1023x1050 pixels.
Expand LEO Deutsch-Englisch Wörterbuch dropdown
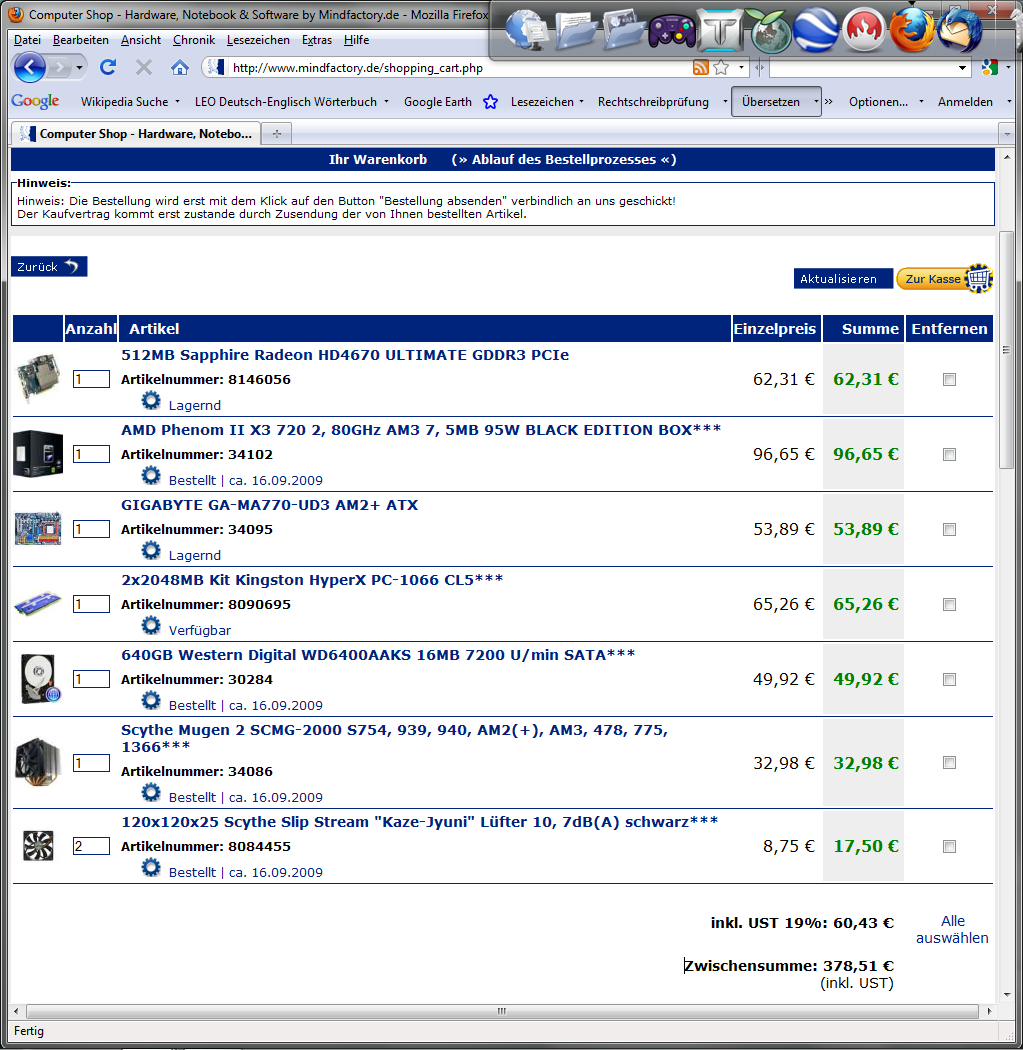[386, 102]
